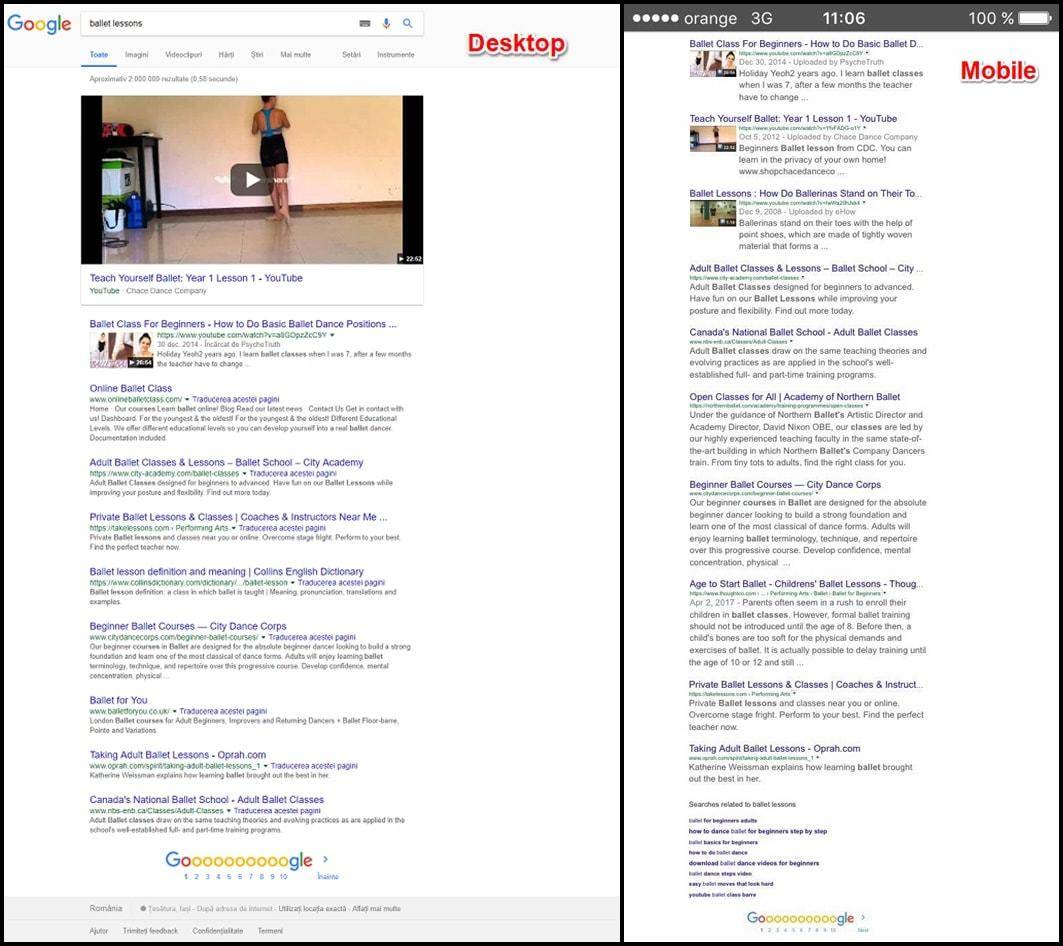Expand arrow beside collinsdictionary.com URL

pos(292,583)
